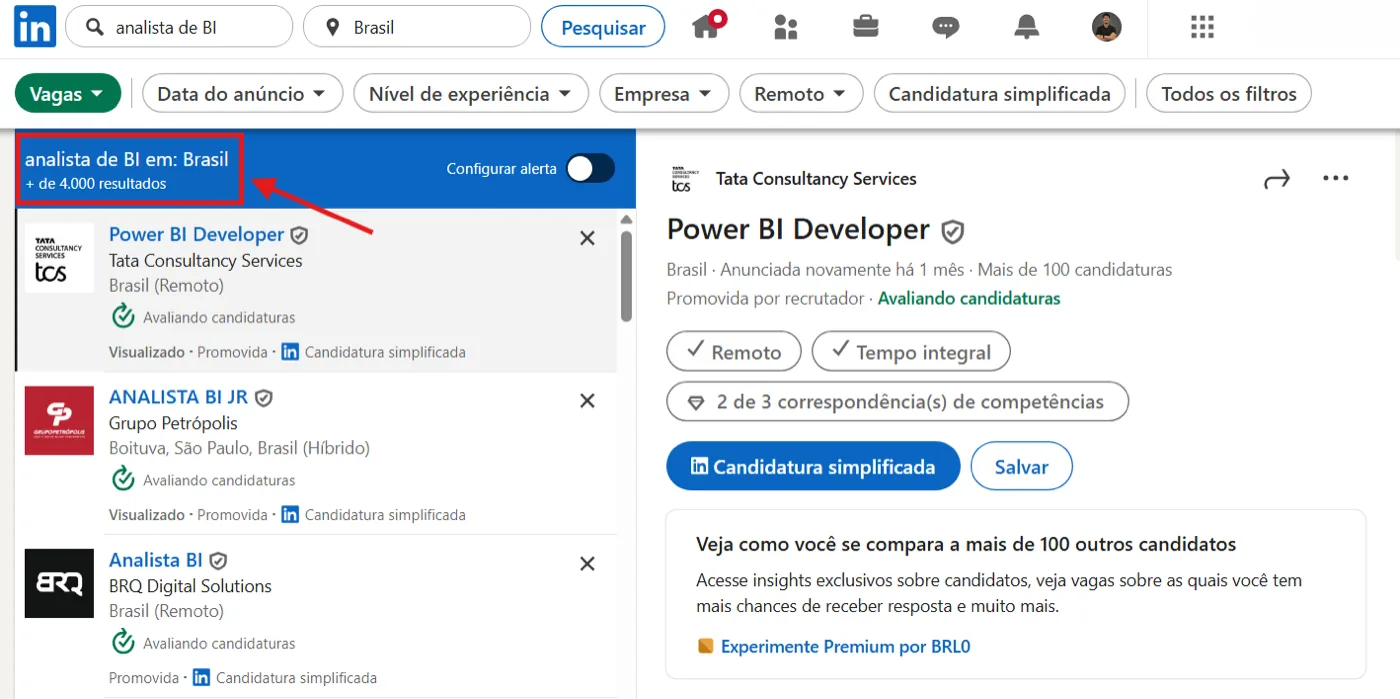Expand the Remoto filter

[x=800, y=94]
